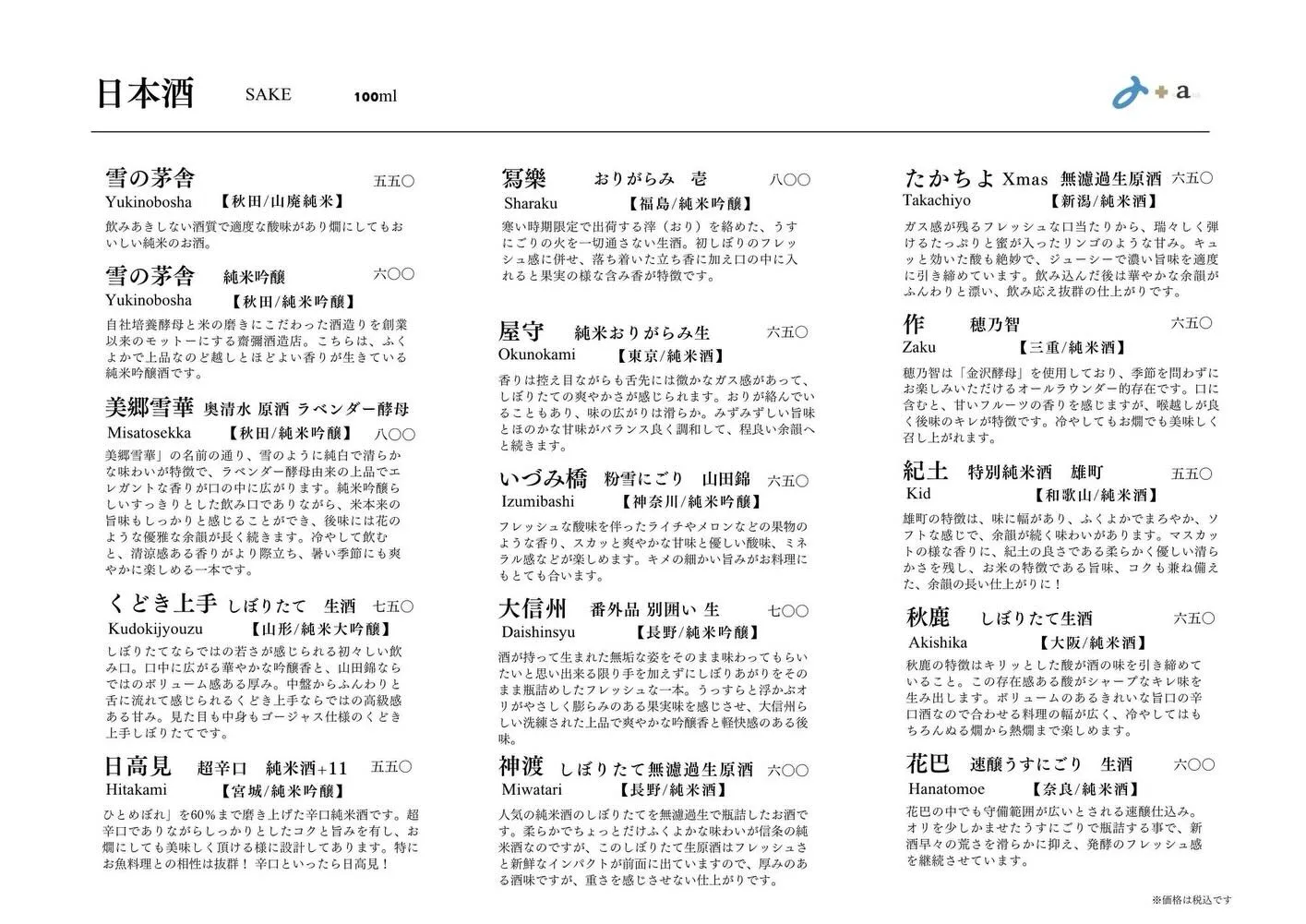Image resolution: width=1306 pixels, height=924 pixels.
Task: Select the letter 'a' logo icon
Action: pyautogui.click(x=1182, y=92)
